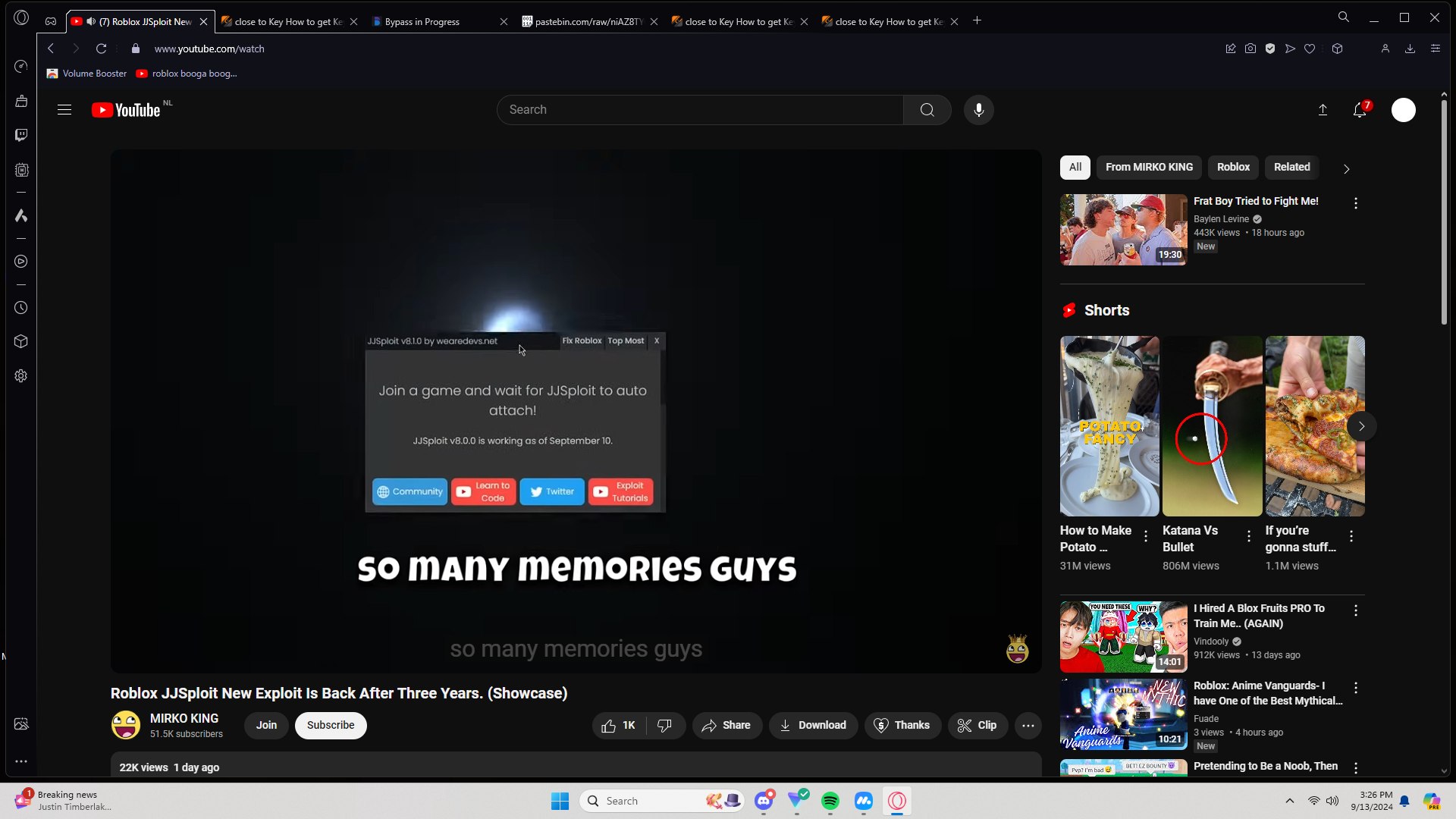This screenshot has height=819, width=1456.
Task: Open the Windows Start menu
Action: pos(560,801)
